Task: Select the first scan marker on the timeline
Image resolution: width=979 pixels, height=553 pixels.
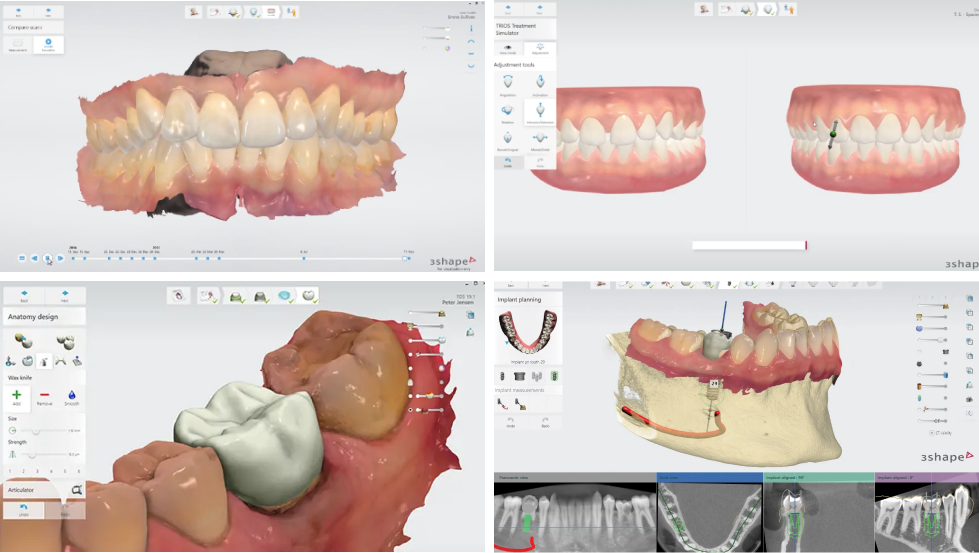Action: [x=73, y=258]
